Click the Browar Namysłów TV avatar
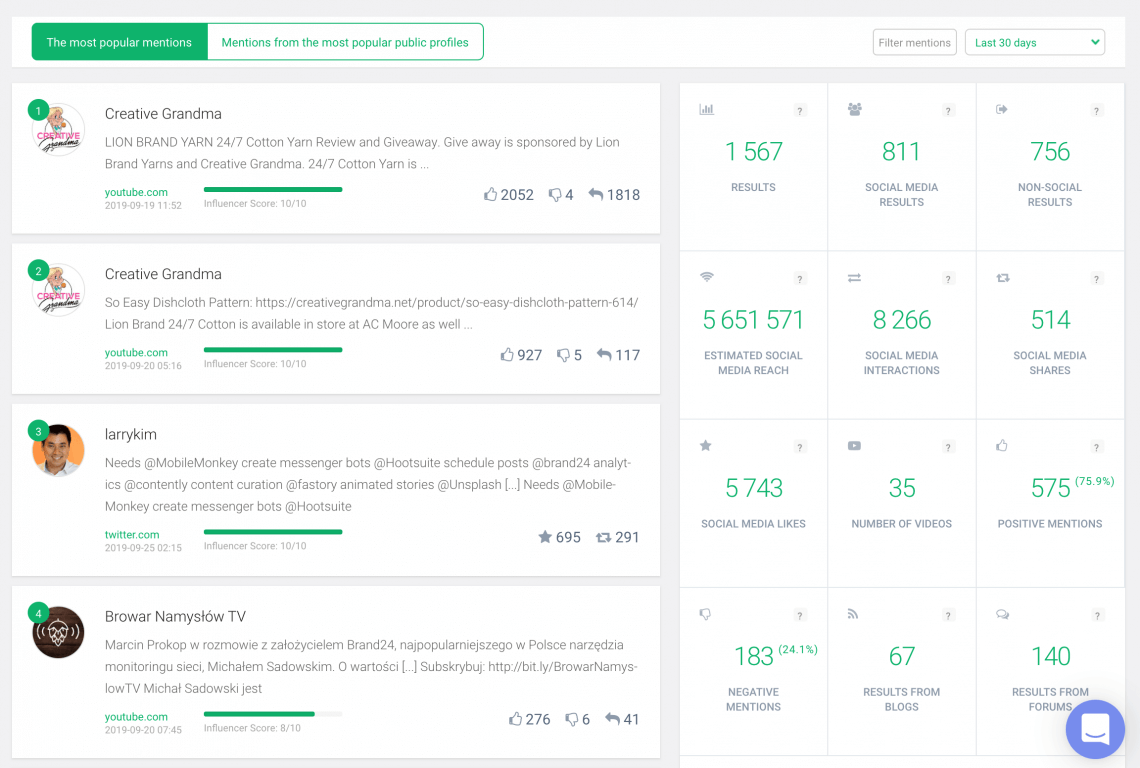Image resolution: width=1140 pixels, height=768 pixels. [59, 632]
